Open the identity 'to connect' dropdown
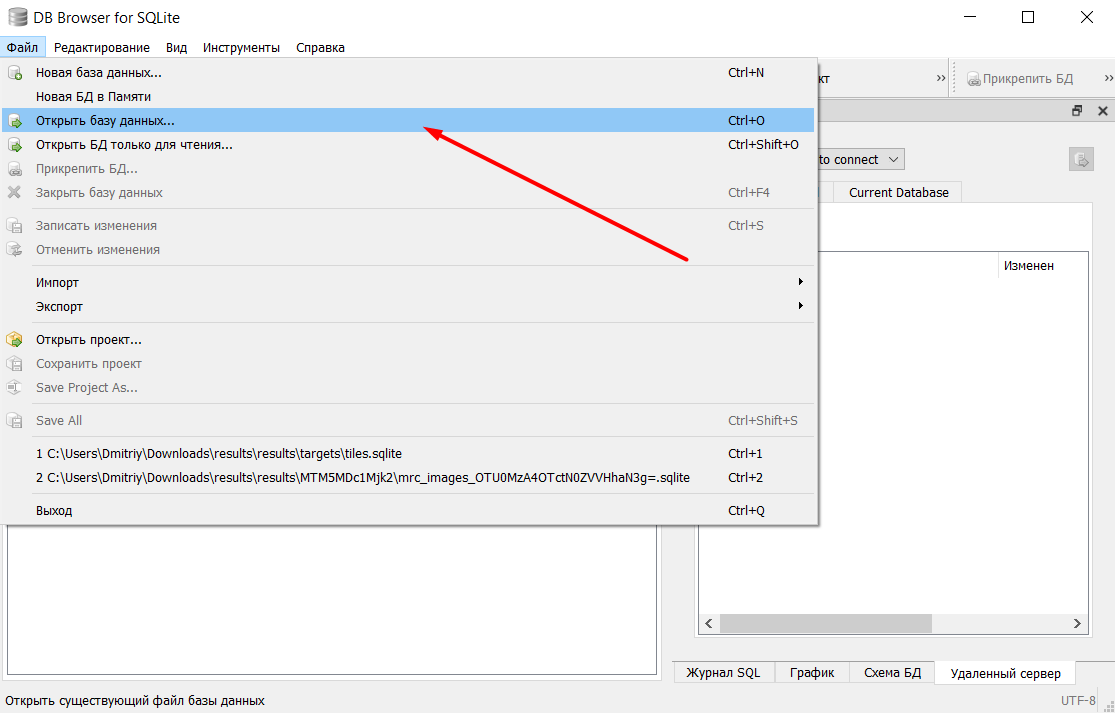Image resolution: width=1115 pixels, height=713 pixels. pos(861,159)
